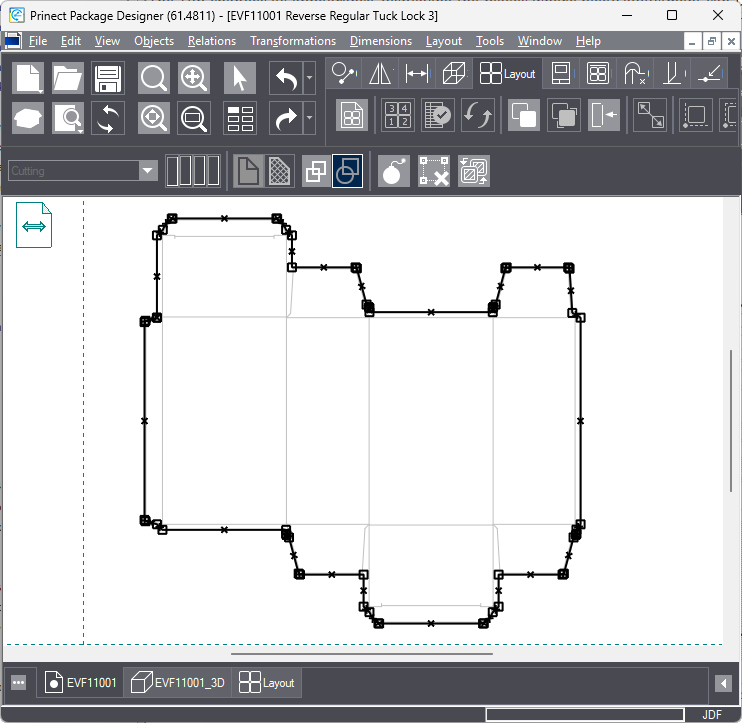
Task: Toggle the overlapping circle-square button
Action: coord(347,172)
